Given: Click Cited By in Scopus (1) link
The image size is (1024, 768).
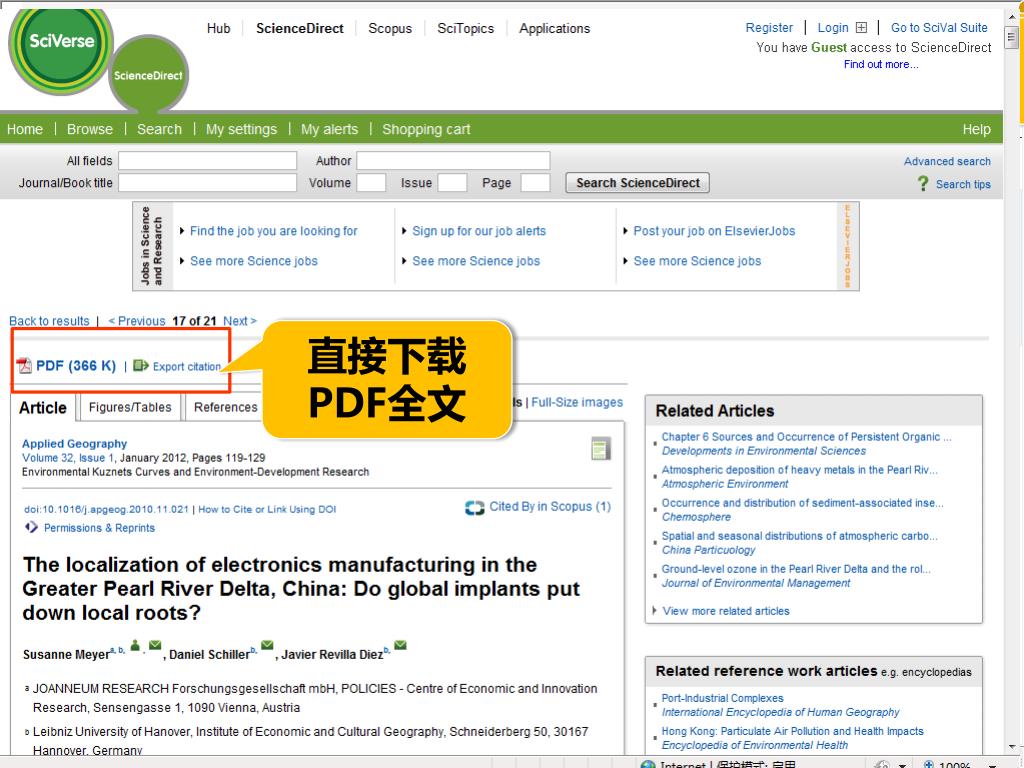Looking at the screenshot, I should [x=550, y=507].
